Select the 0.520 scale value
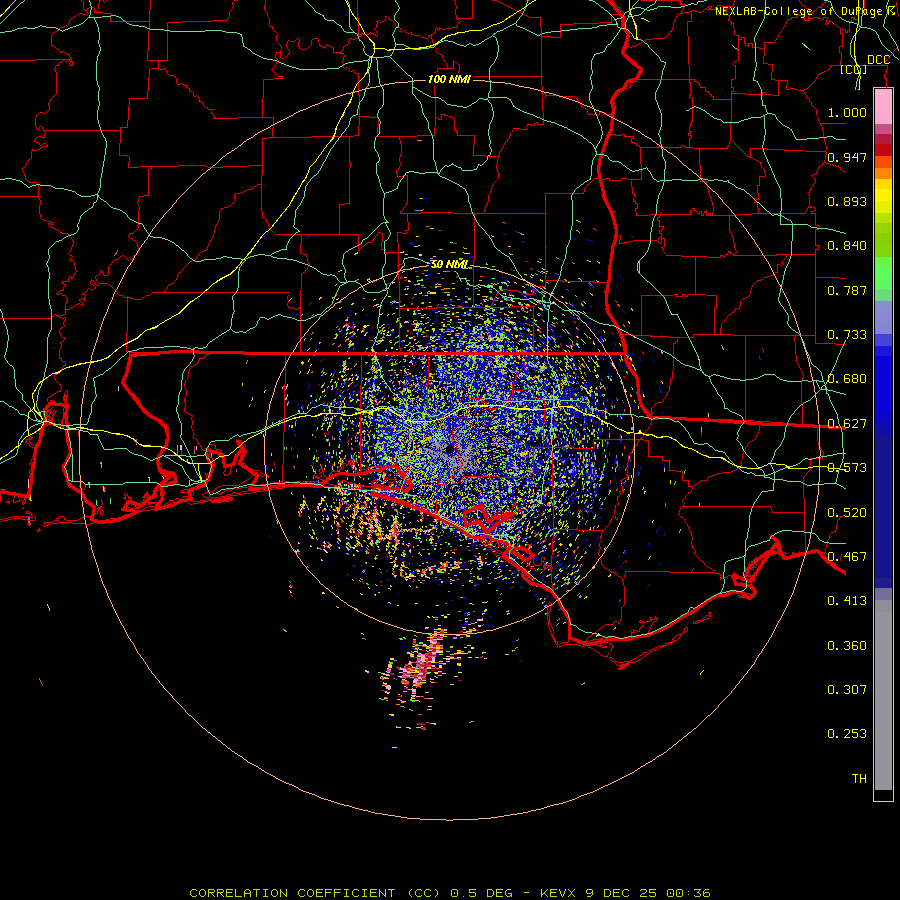The image size is (900, 900). pyautogui.click(x=847, y=513)
